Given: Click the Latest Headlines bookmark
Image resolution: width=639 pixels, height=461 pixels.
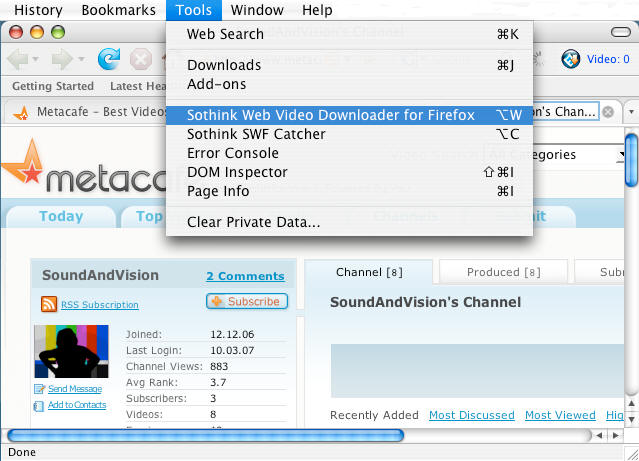Looking at the screenshot, I should click(x=138, y=86).
